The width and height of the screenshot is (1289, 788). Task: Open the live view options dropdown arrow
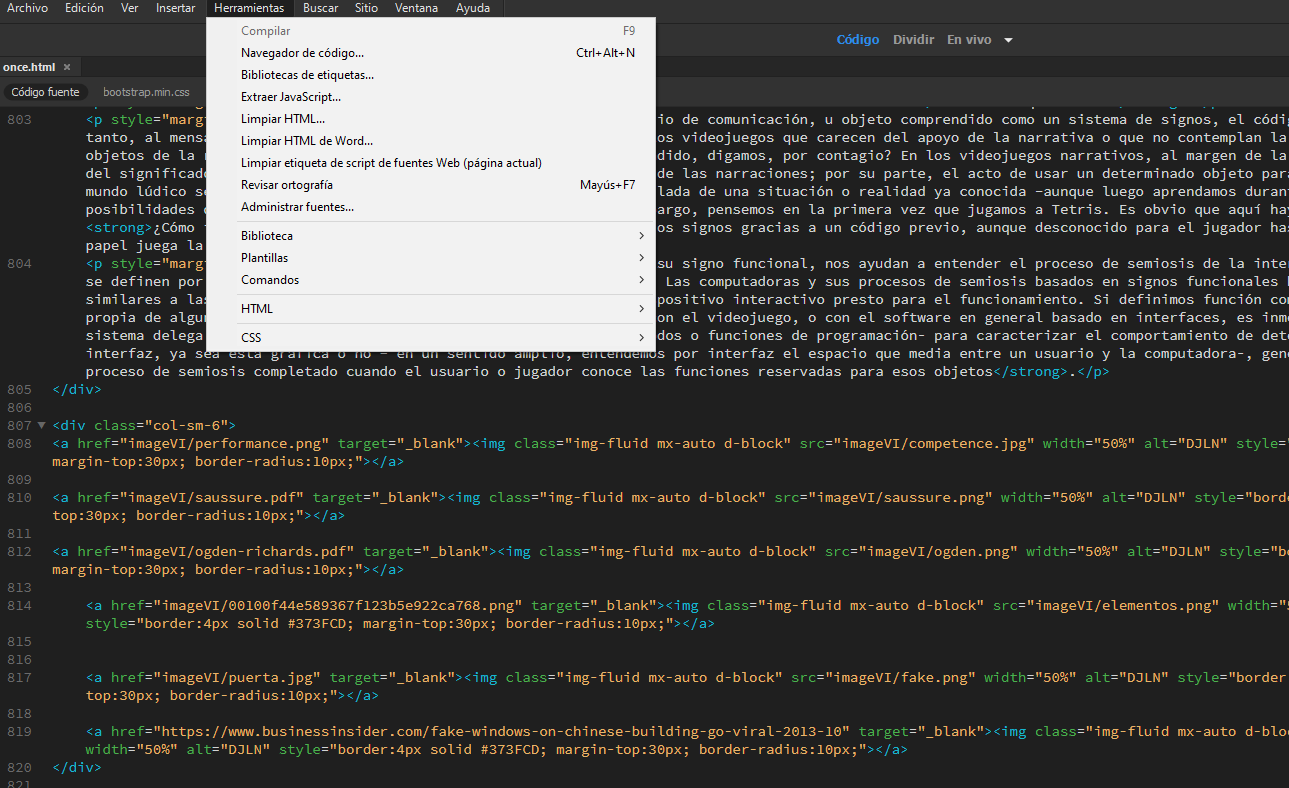pos(1008,40)
